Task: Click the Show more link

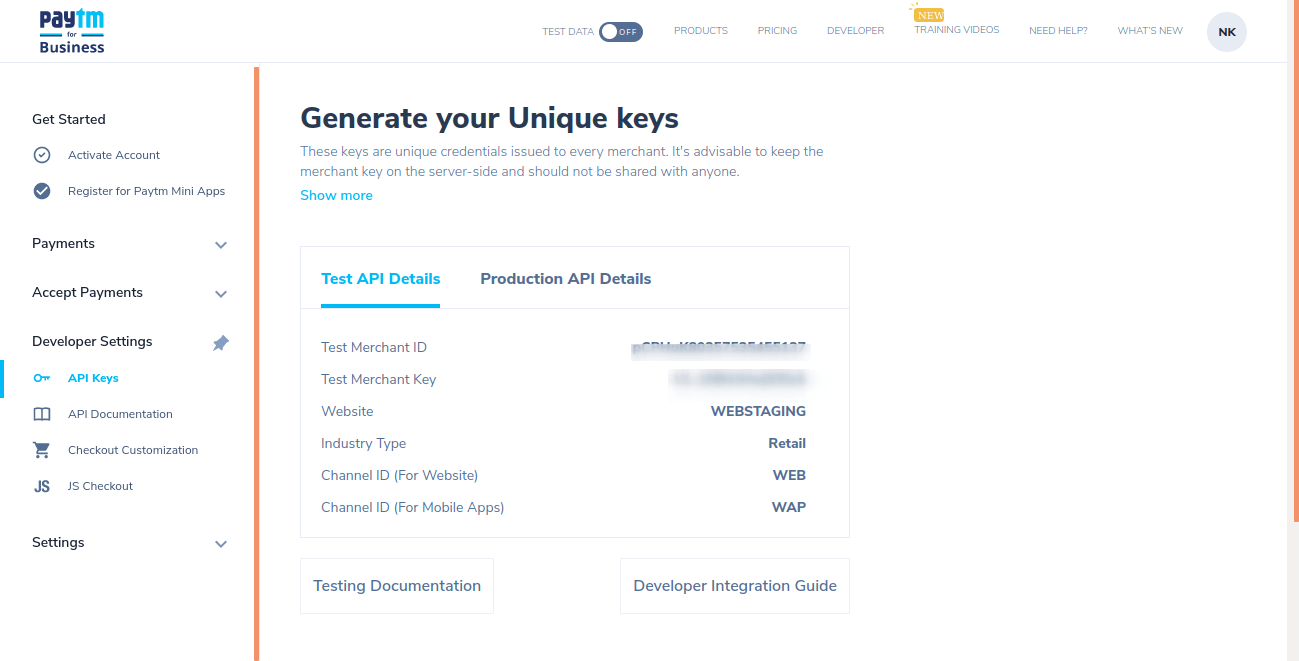Action: tap(336, 195)
